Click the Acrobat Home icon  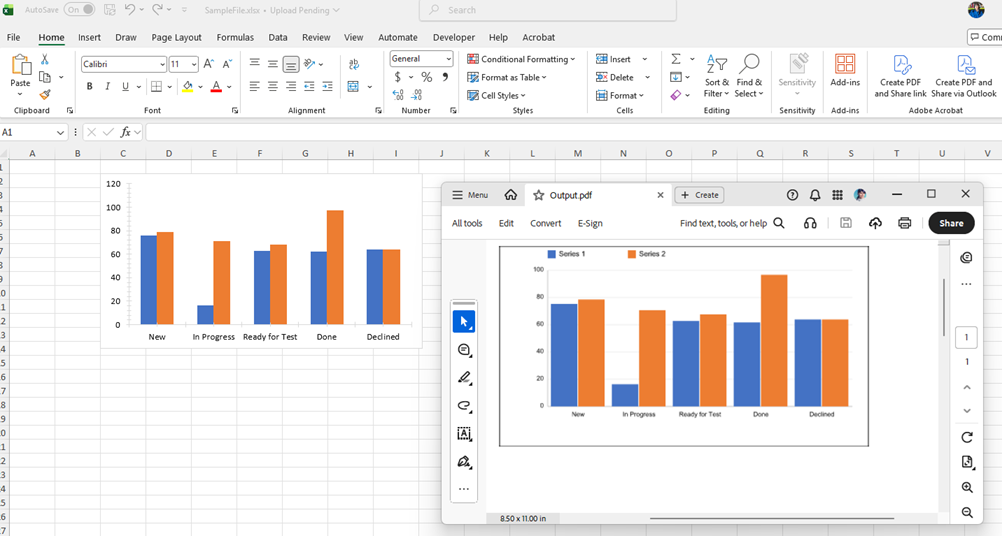coord(511,195)
